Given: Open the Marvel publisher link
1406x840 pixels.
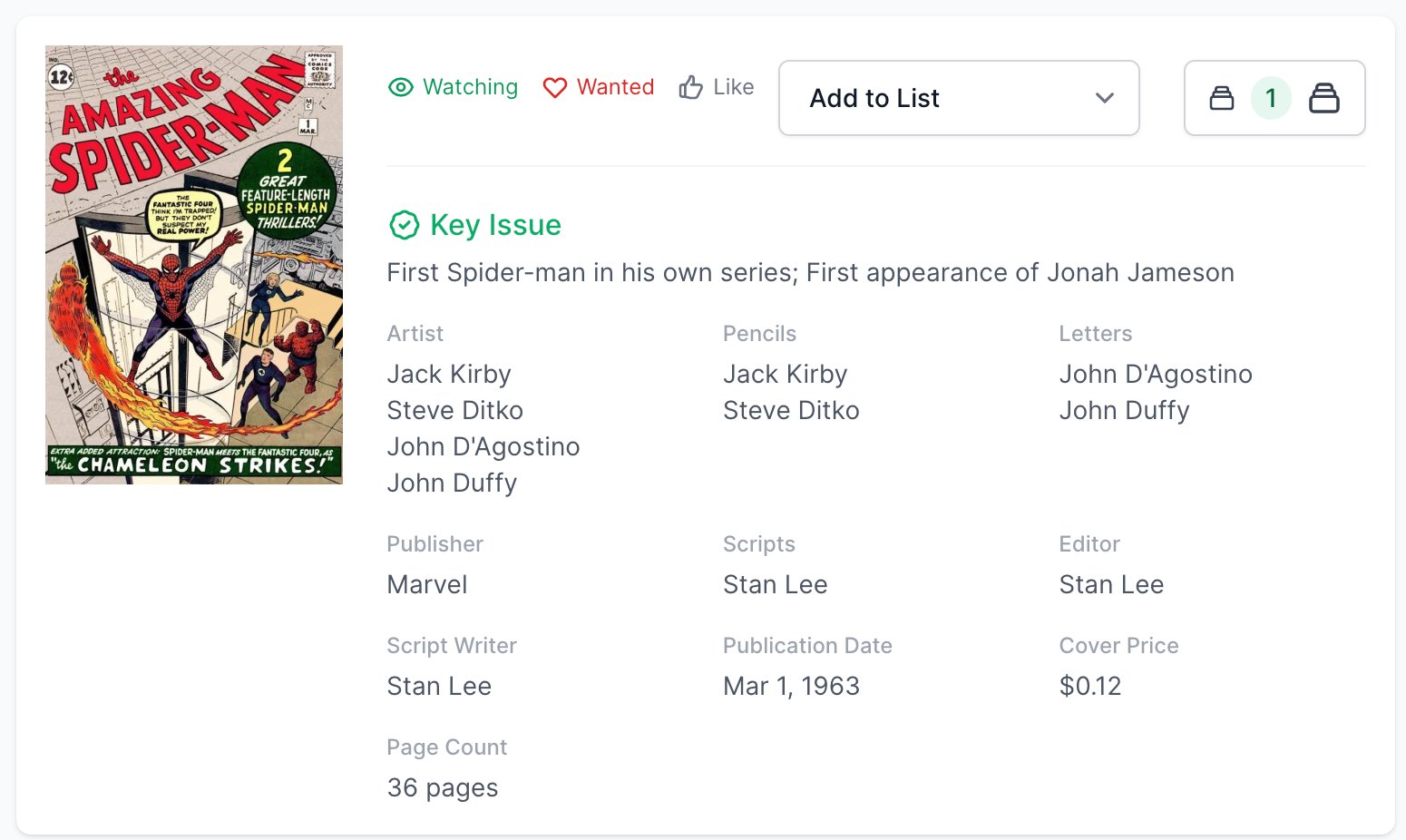Looking at the screenshot, I should [x=427, y=584].
